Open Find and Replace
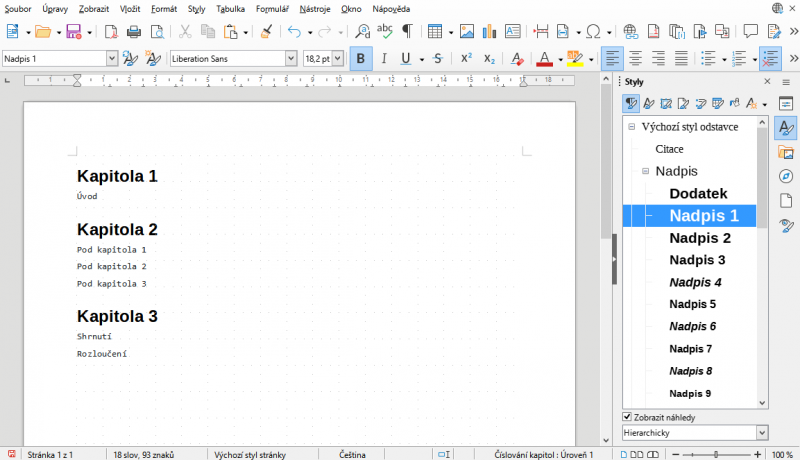Screen dimensions: 800x460 (x=362, y=32)
